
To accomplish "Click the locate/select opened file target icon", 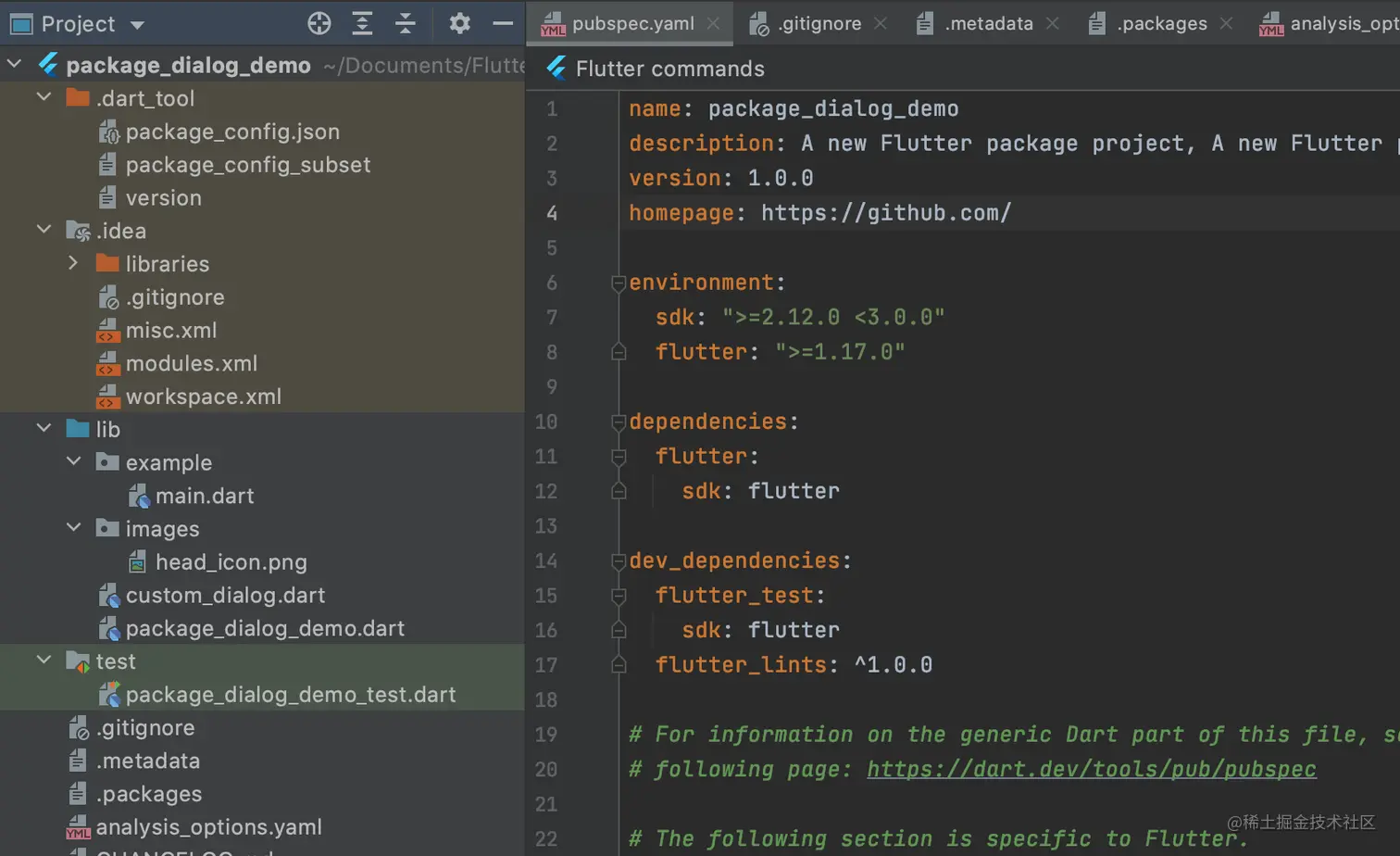I will [319, 23].
